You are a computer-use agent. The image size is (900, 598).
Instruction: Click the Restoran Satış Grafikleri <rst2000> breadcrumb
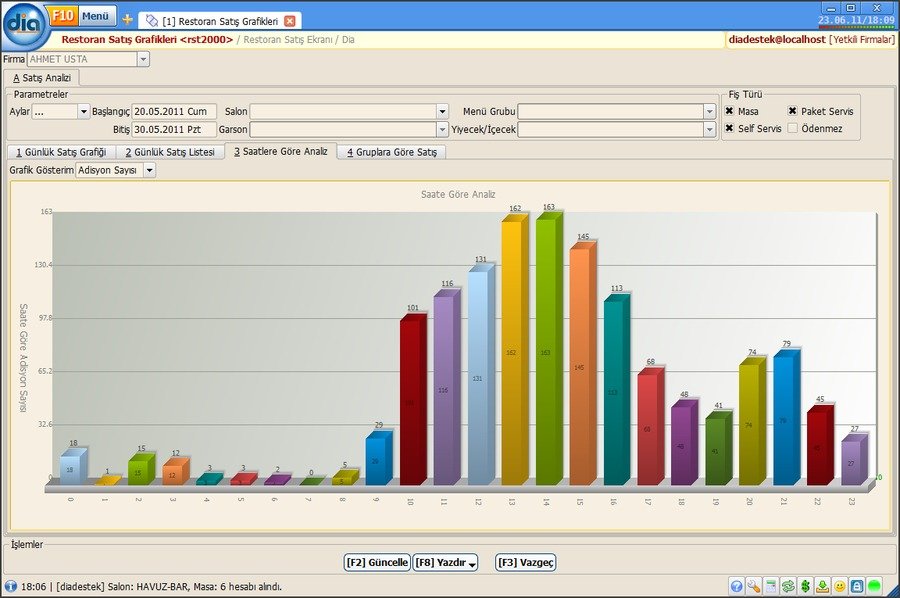click(148, 40)
